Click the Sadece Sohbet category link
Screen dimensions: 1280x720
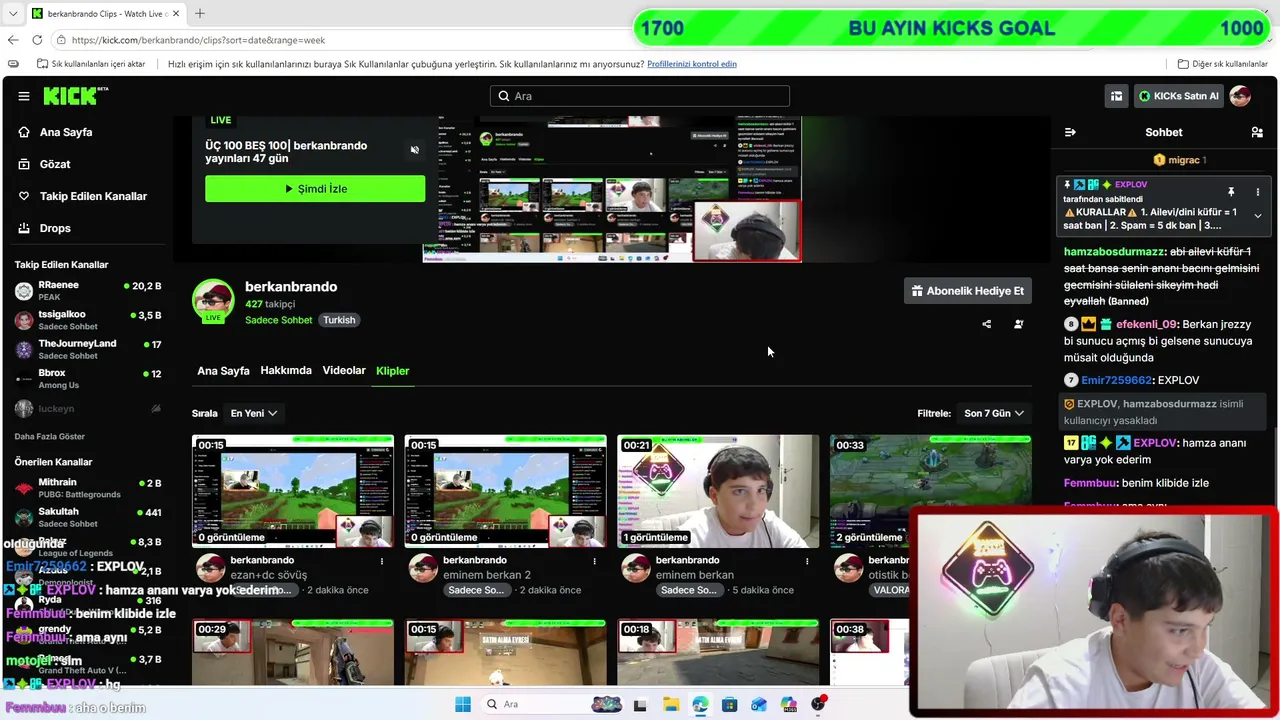point(279,320)
